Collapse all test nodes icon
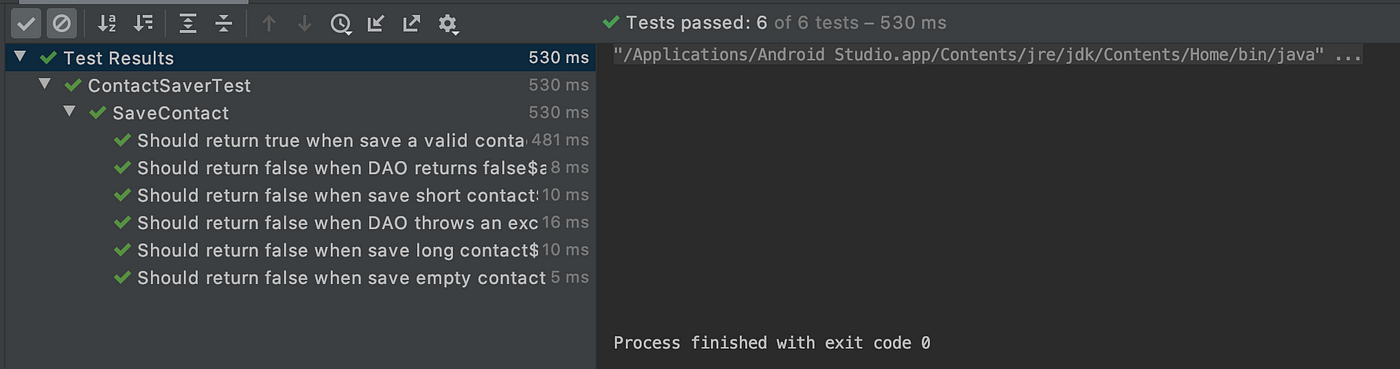 (x=224, y=23)
